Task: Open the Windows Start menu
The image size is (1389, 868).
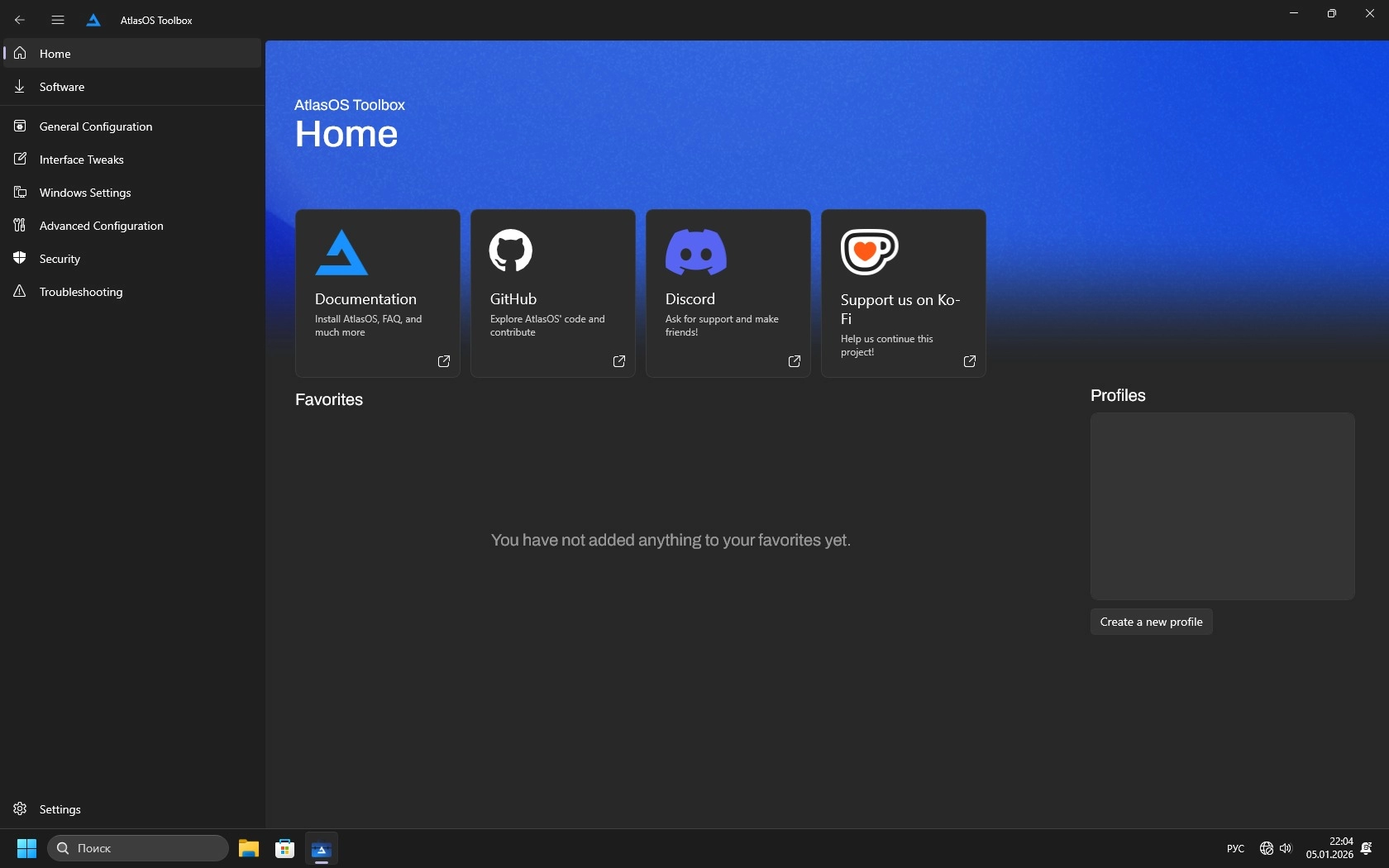Action: pyautogui.click(x=26, y=848)
